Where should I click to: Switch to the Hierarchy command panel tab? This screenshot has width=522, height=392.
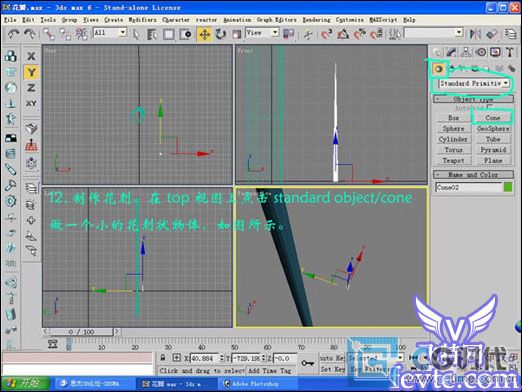[x=466, y=52]
